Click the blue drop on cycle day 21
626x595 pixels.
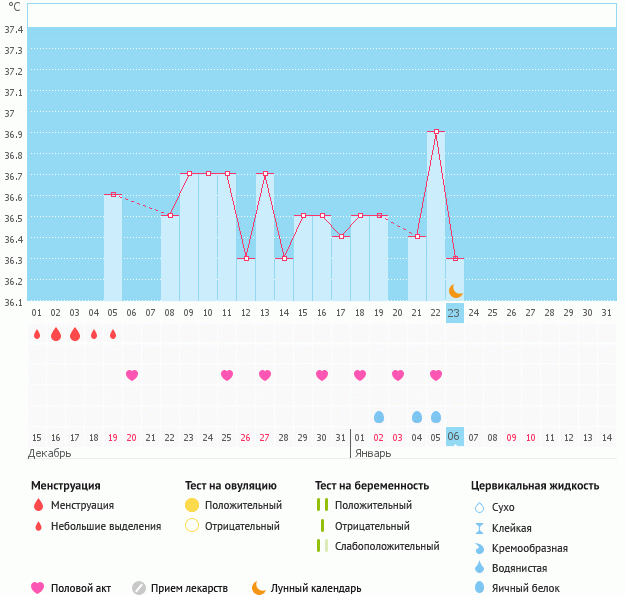pos(417,417)
